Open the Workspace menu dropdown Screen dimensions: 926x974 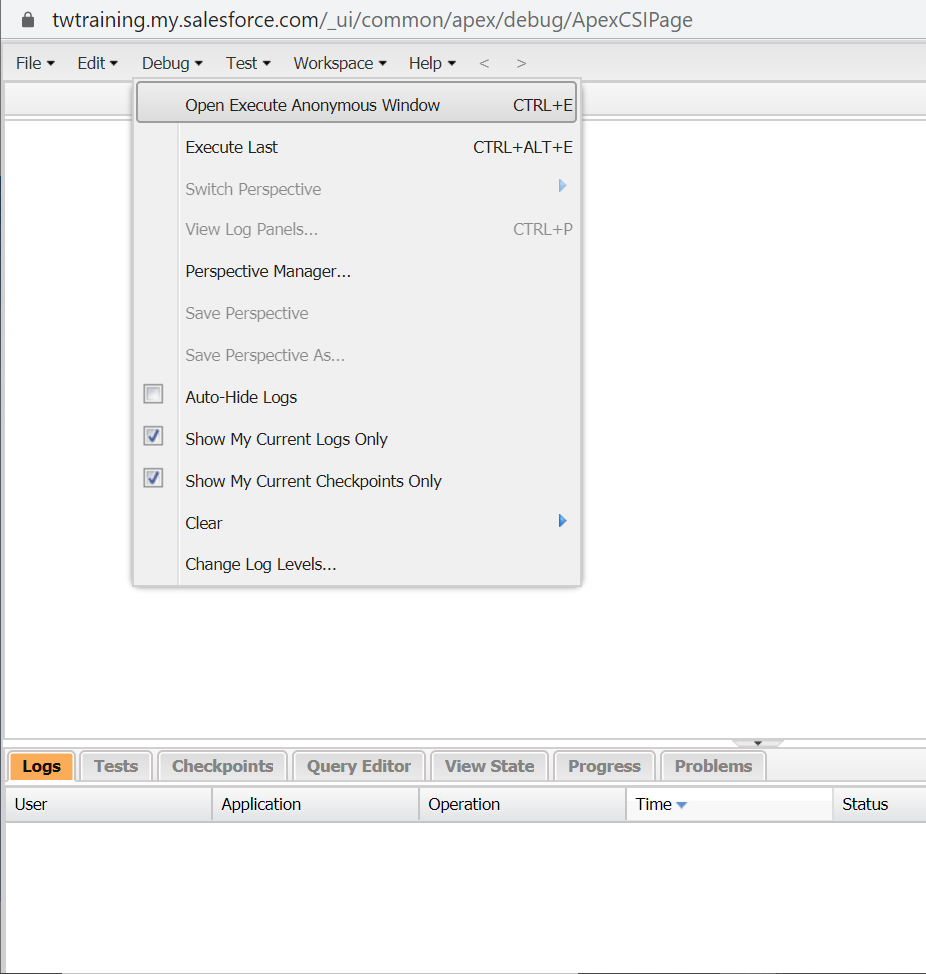click(x=339, y=63)
